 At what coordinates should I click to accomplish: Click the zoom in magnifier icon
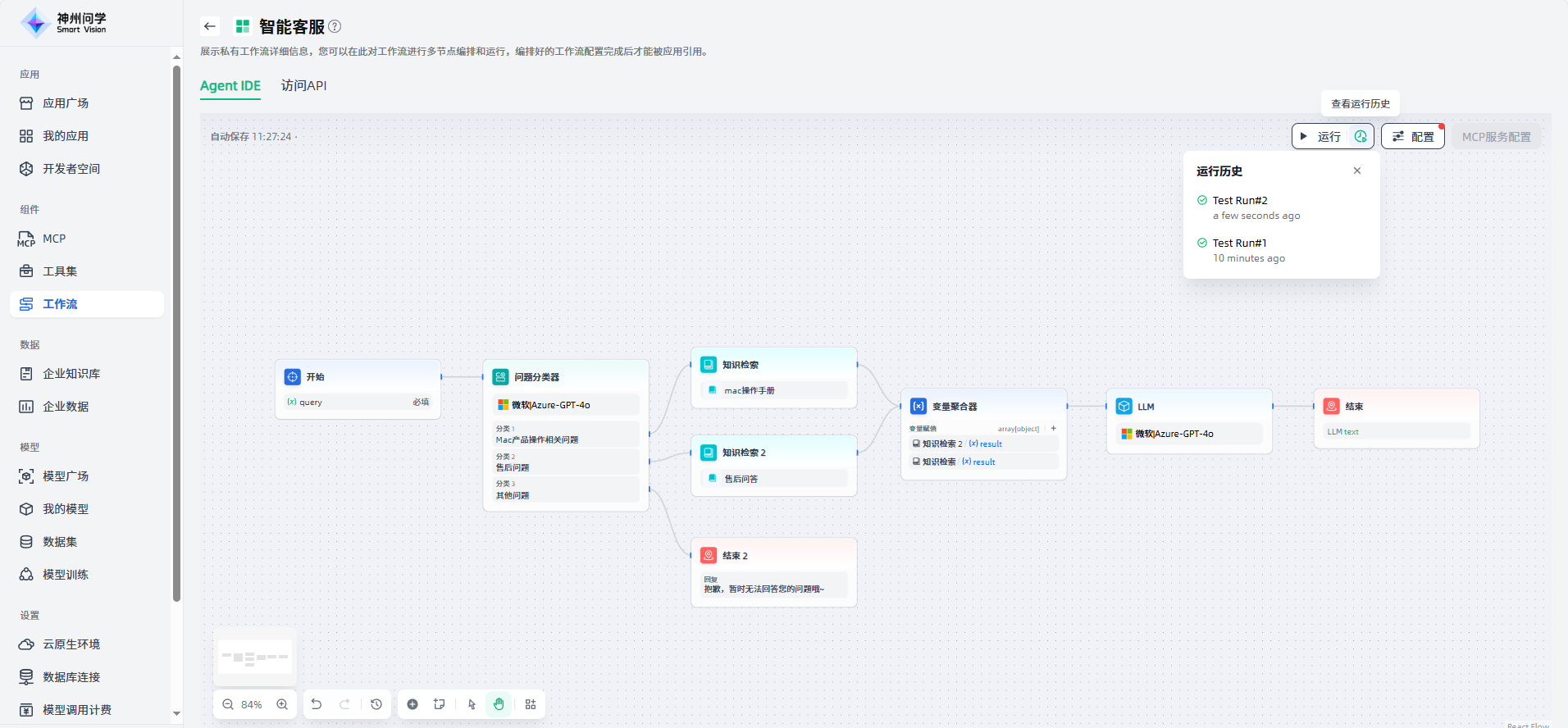coord(282,704)
